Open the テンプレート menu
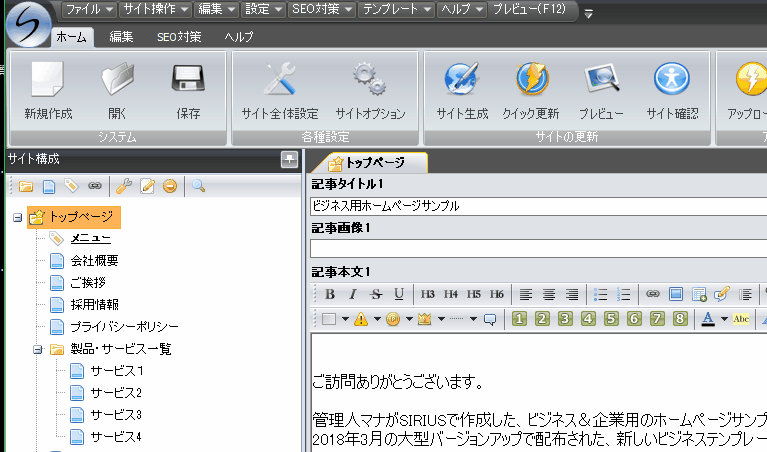Screen dimensions: 767x452 click(397, 9)
